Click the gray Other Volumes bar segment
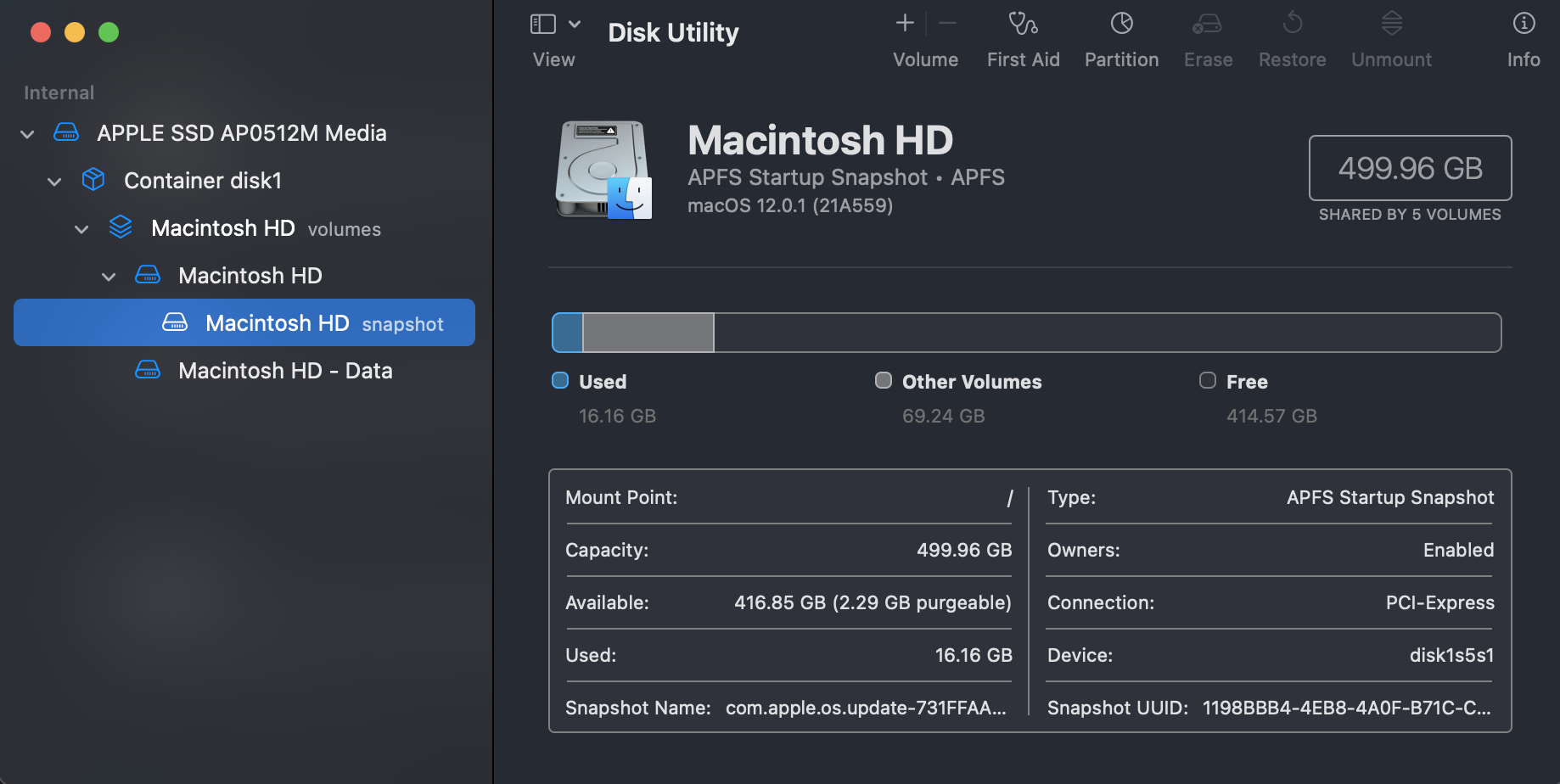This screenshot has width=1560, height=784. pos(648,333)
